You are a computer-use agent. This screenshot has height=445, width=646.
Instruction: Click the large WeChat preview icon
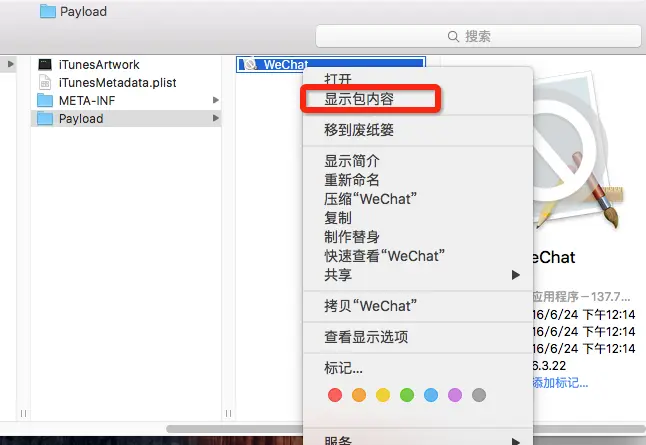(x=576, y=152)
